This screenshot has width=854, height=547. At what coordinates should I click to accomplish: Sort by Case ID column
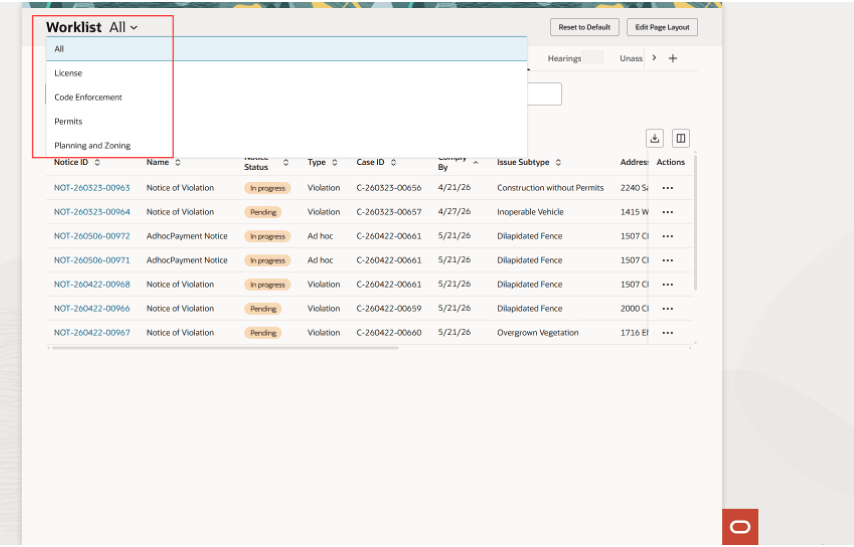click(393, 162)
